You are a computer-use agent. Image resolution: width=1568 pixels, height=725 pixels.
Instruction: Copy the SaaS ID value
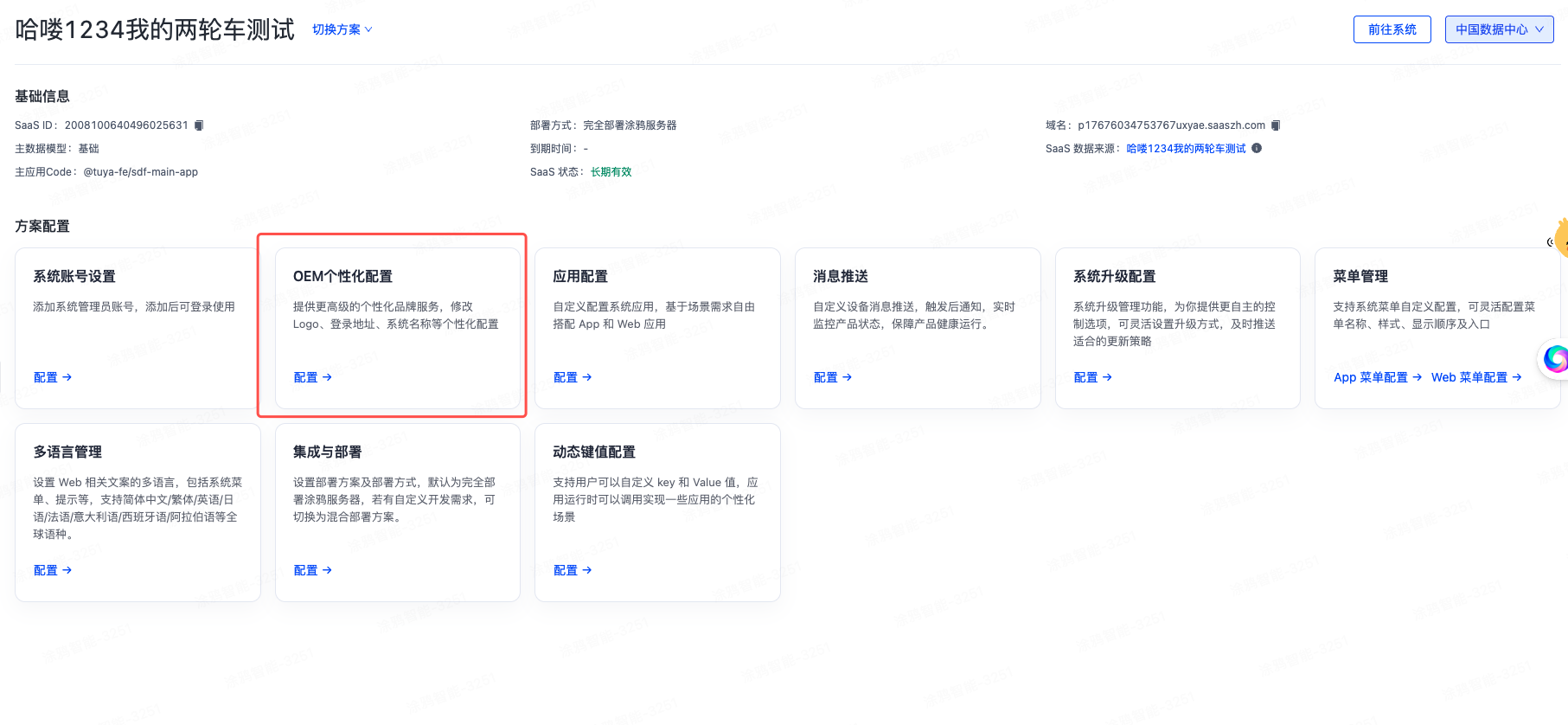199,125
